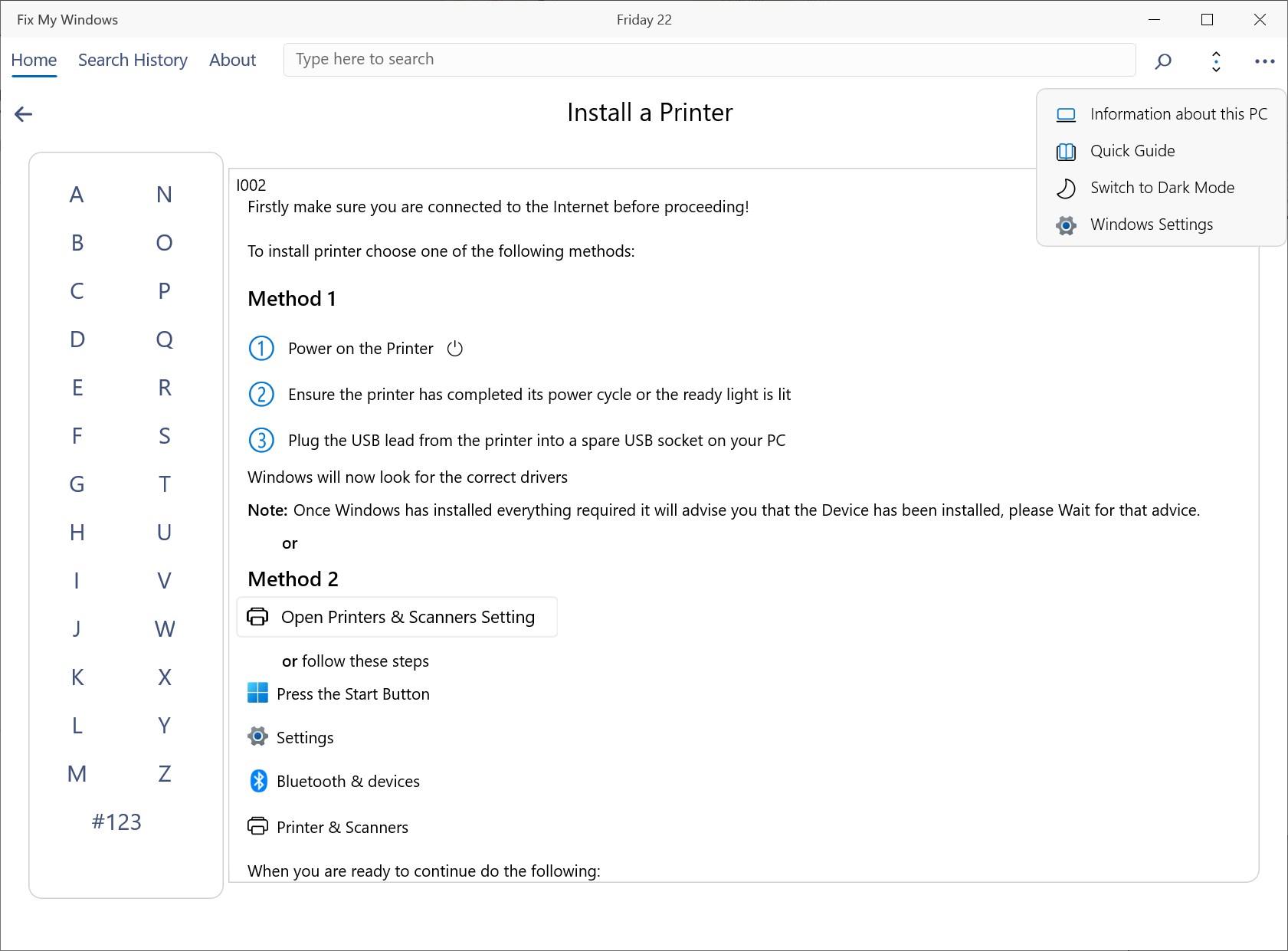Switch to the Search History tab
The width and height of the screenshot is (1288, 951).
pos(133,60)
